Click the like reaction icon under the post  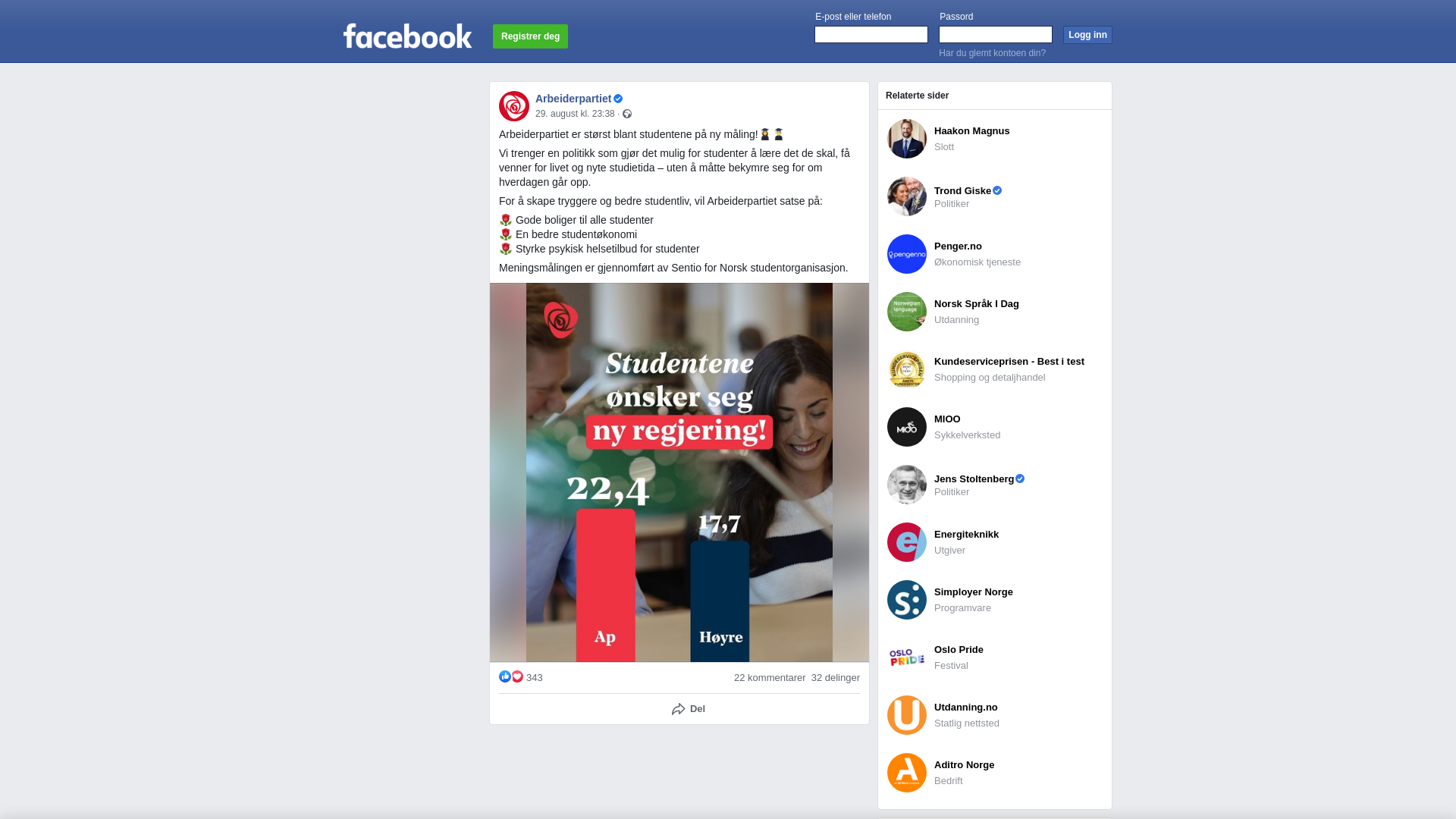pyautogui.click(x=505, y=676)
